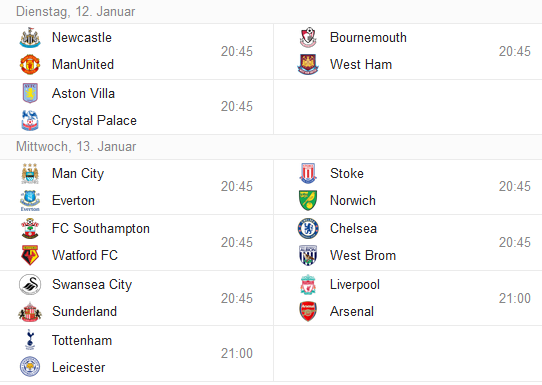542x385 pixels.
Task: Click the Crystal Palace eagle crest
Action: pos(30,121)
